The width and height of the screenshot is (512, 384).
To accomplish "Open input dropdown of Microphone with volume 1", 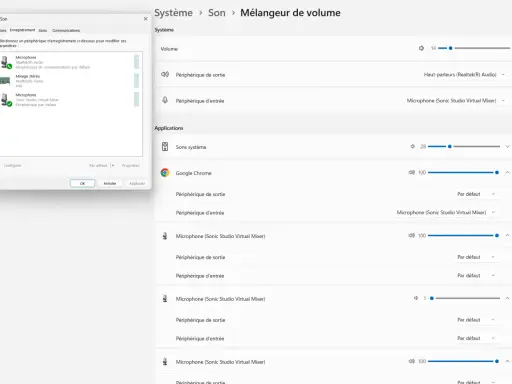I will click(477, 338).
